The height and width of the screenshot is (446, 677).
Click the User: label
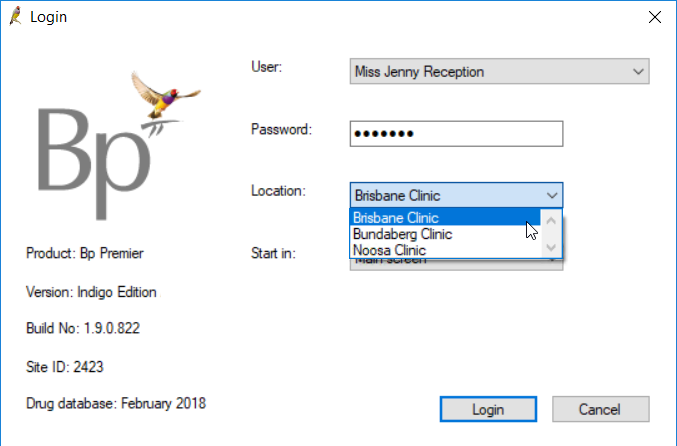pos(266,67)
